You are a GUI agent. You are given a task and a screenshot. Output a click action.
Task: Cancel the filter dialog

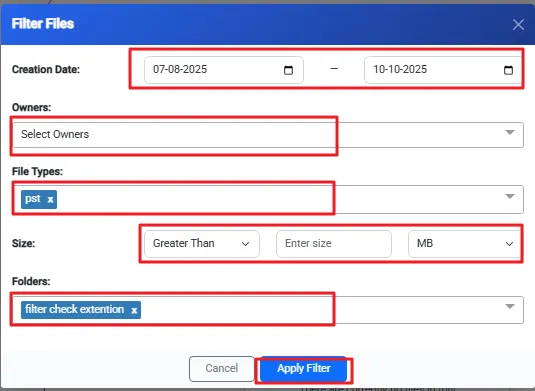(222, 368)
